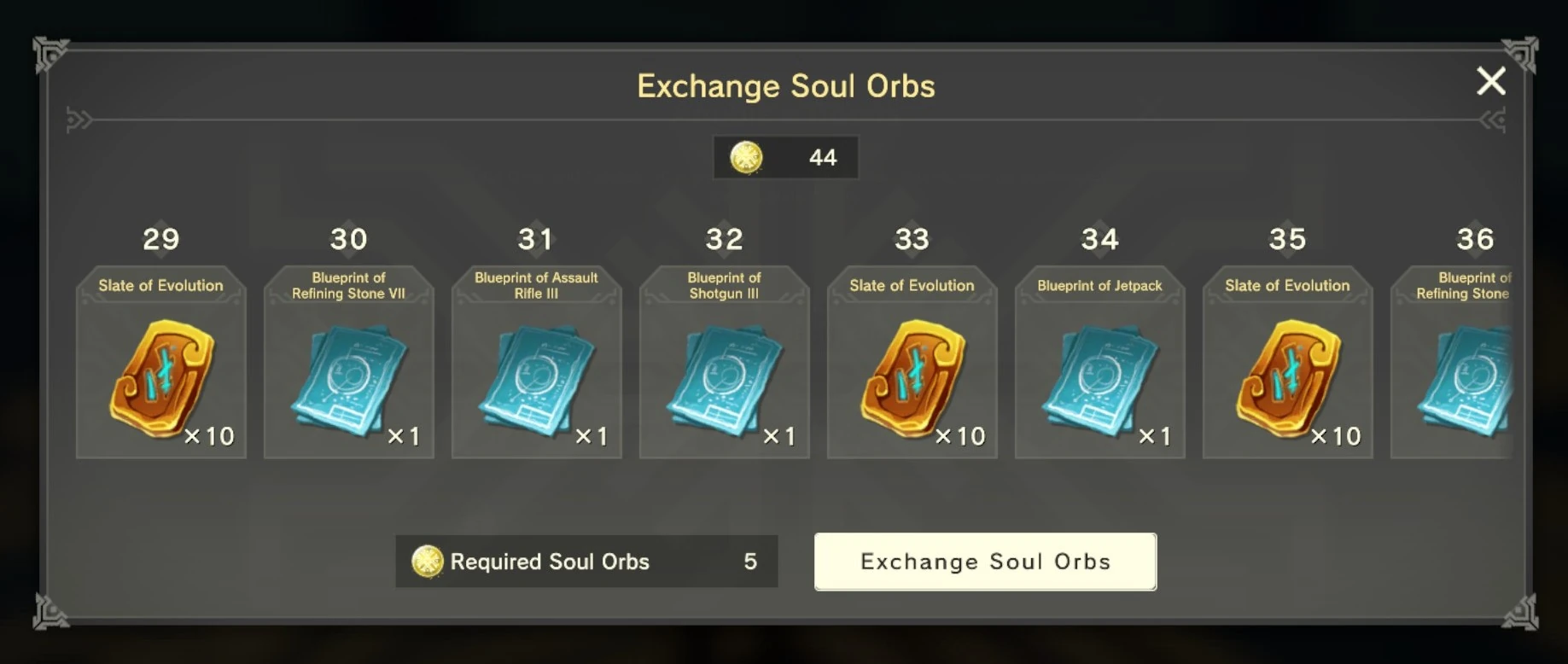
Task: Click the Slate of Evolution icon in slot 33
Action: coord(912,376)
